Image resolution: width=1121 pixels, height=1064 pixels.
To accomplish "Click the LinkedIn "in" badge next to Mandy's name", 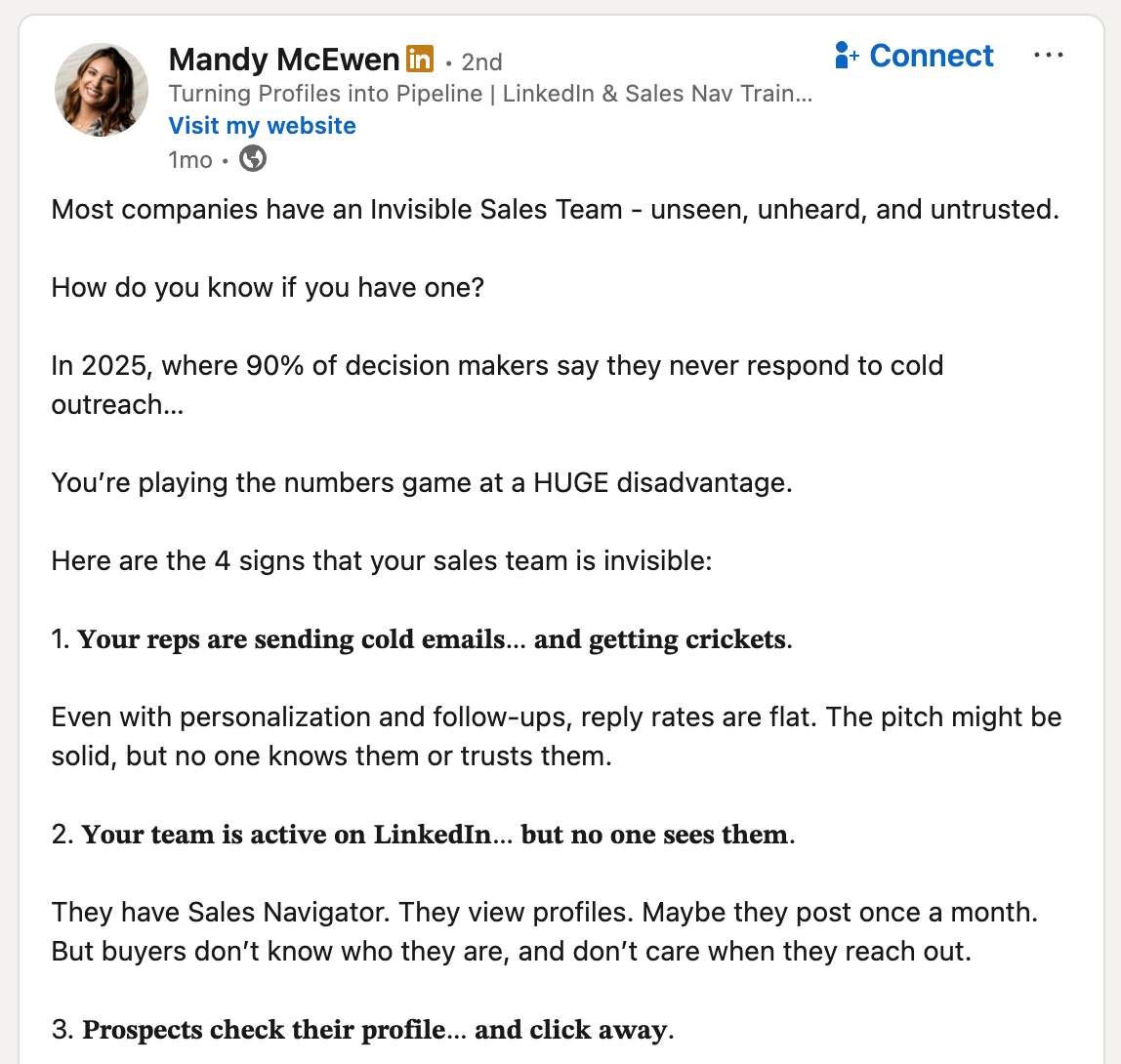I will pos(418,59).
